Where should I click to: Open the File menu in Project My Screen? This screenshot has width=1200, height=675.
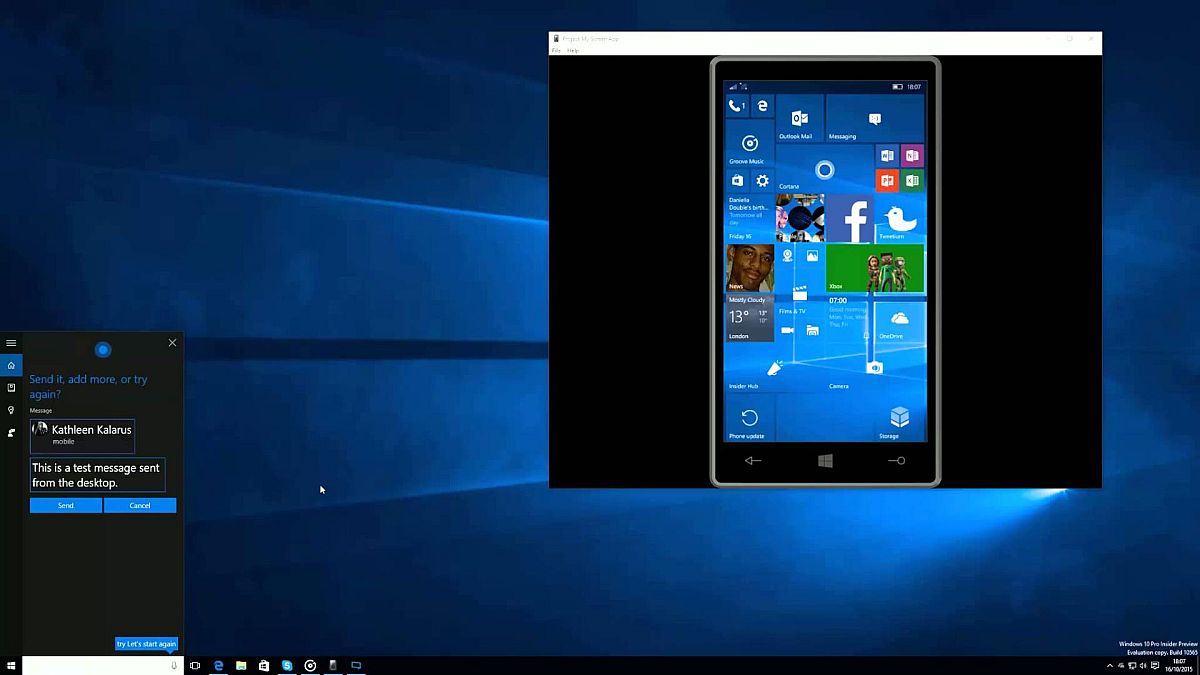[557, 50]
